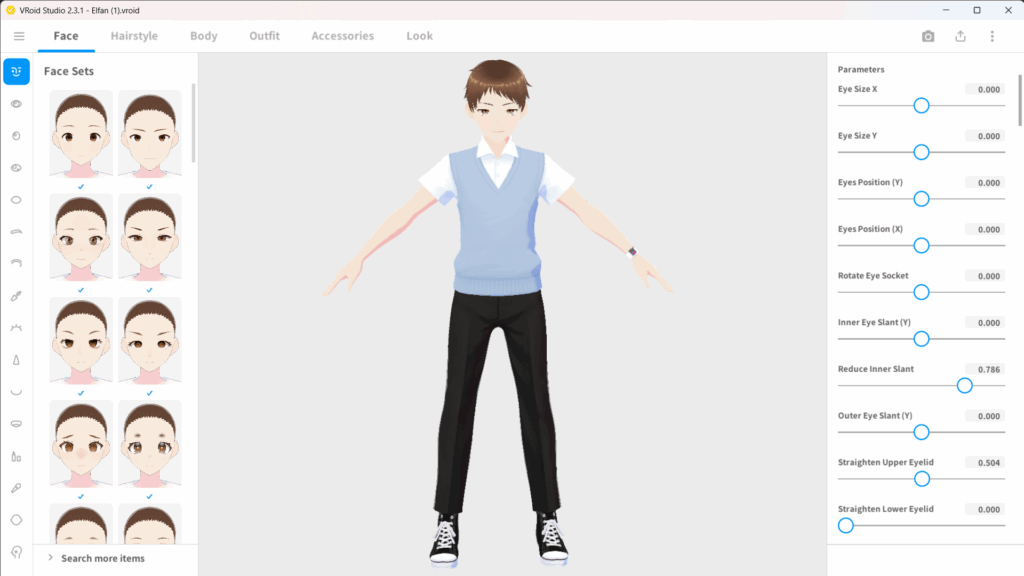1024x576 pixels.
Task: Click the Eye Size Y value field
Action: 985,136
